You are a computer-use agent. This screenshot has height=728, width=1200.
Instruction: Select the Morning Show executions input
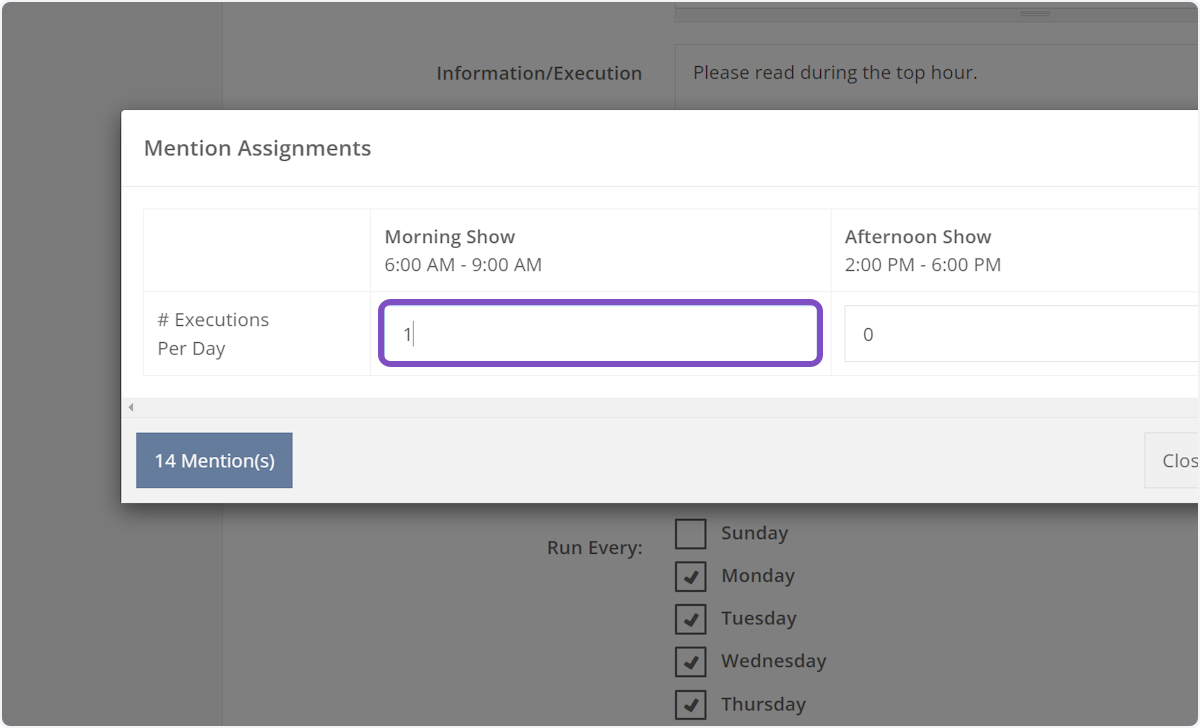tap(599, 333)
